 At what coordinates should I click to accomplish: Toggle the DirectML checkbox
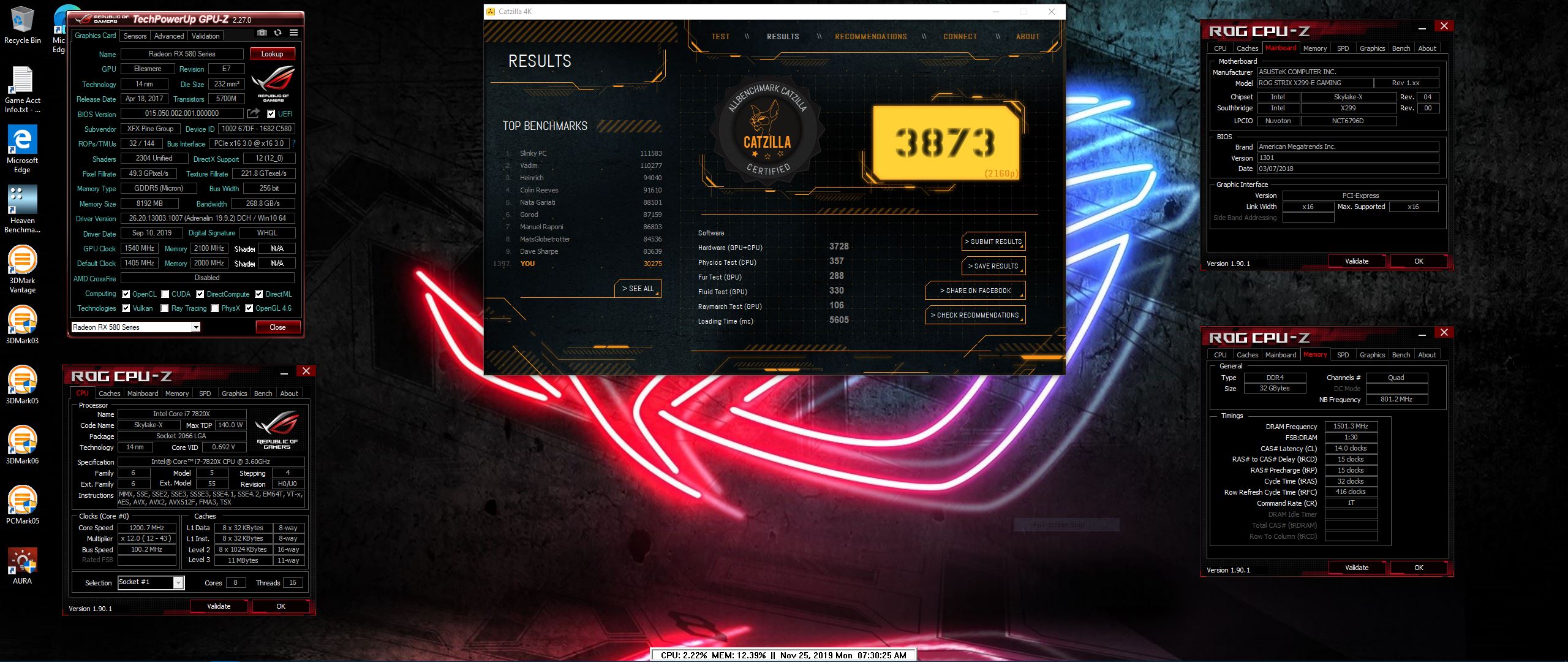tap(259, 294)
